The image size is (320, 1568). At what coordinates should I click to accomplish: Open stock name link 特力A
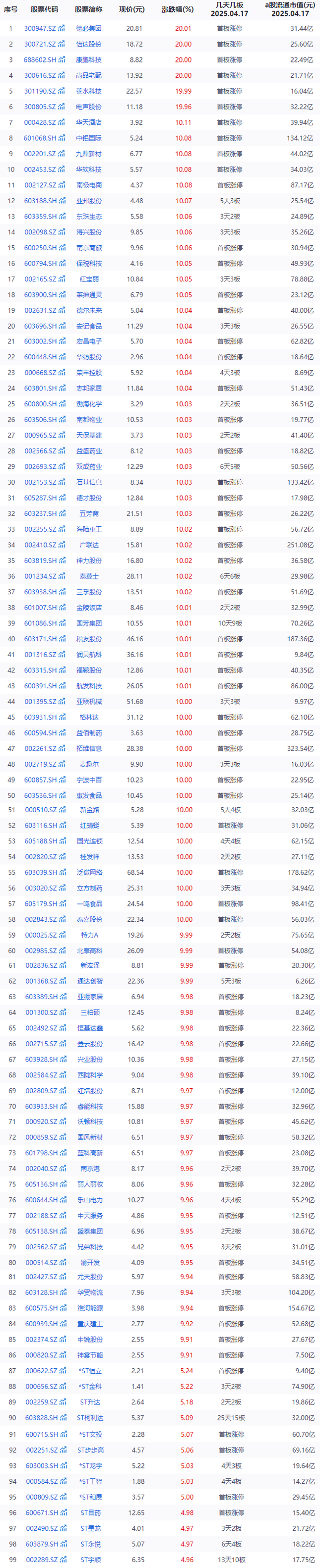90,935
